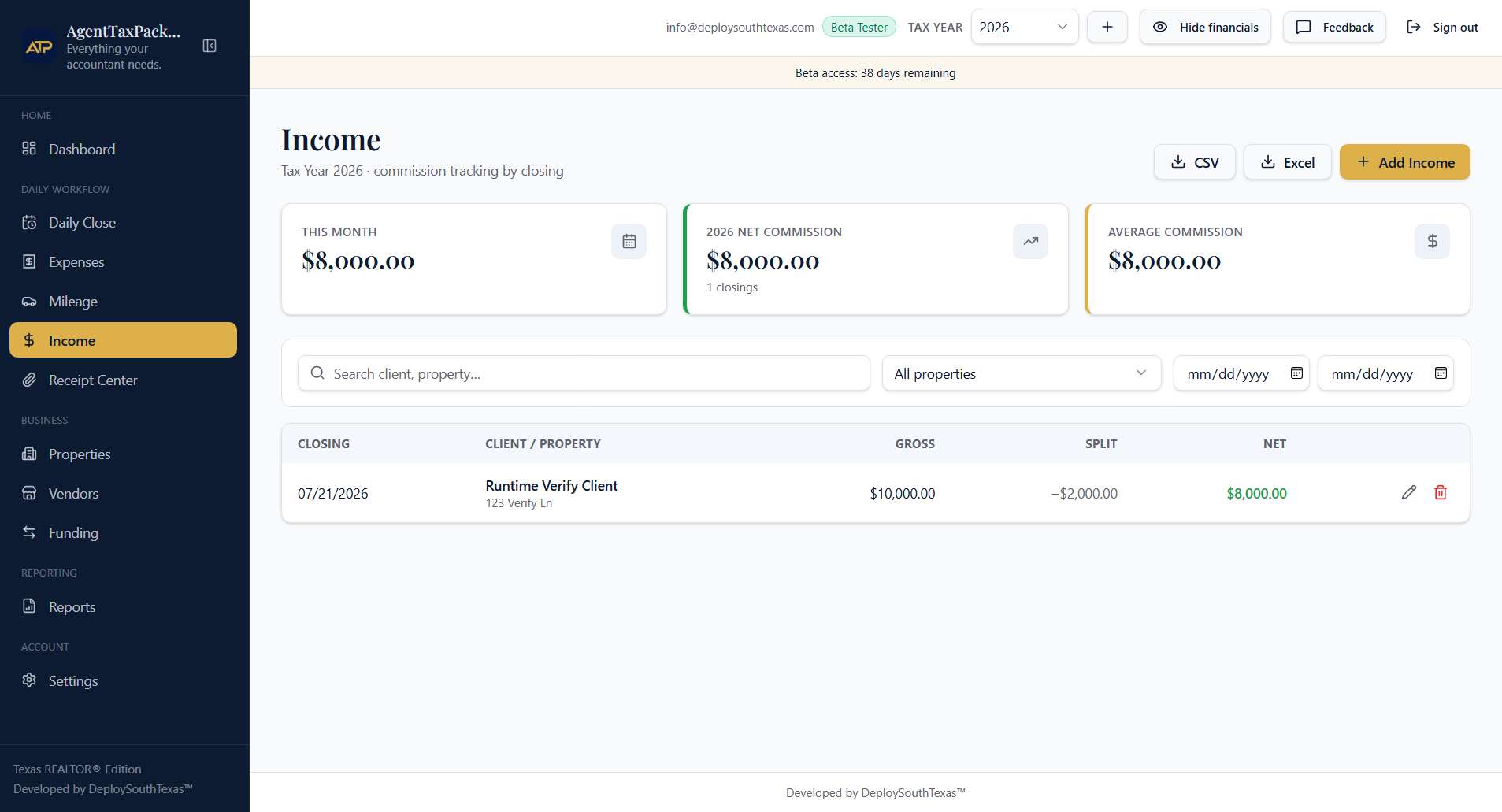Open the Expenses section

[x=123, y=261]
